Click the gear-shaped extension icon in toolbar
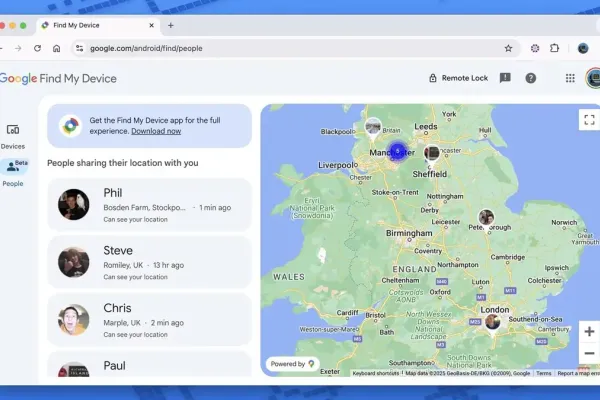Screen dimensions: 600x400 (x=535, y=48)
